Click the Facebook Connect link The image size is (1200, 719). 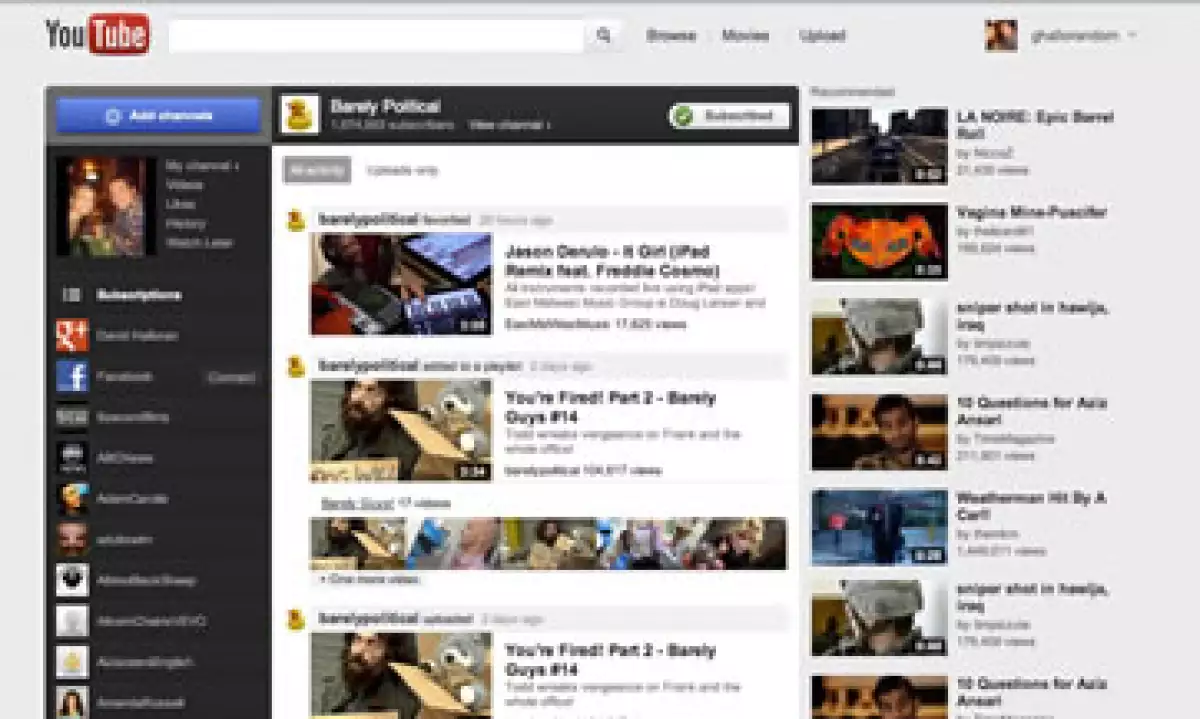point(231,378)
